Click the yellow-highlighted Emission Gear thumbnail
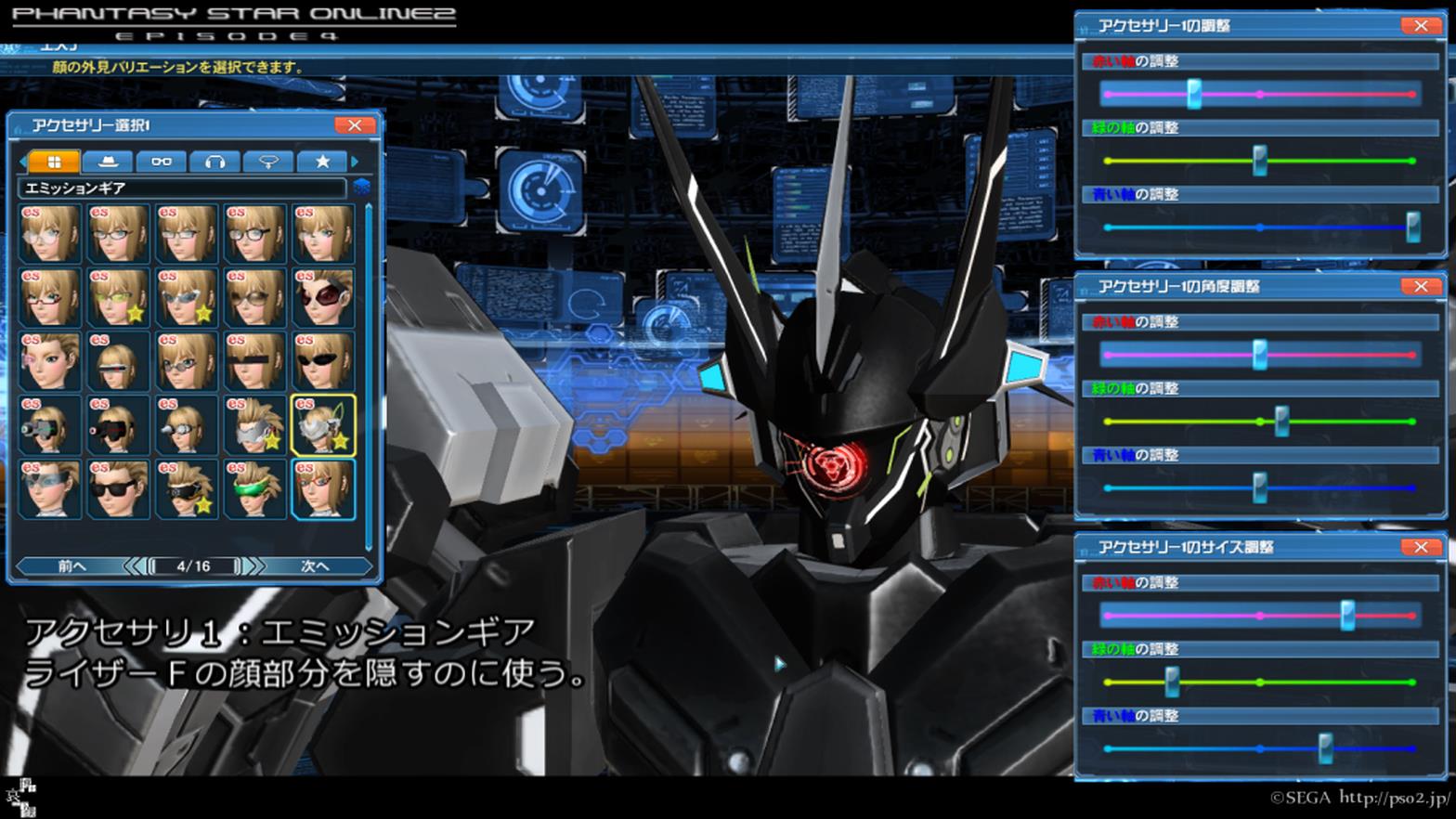This screenshot has width=1456, height=819. [x=323, y=425]
